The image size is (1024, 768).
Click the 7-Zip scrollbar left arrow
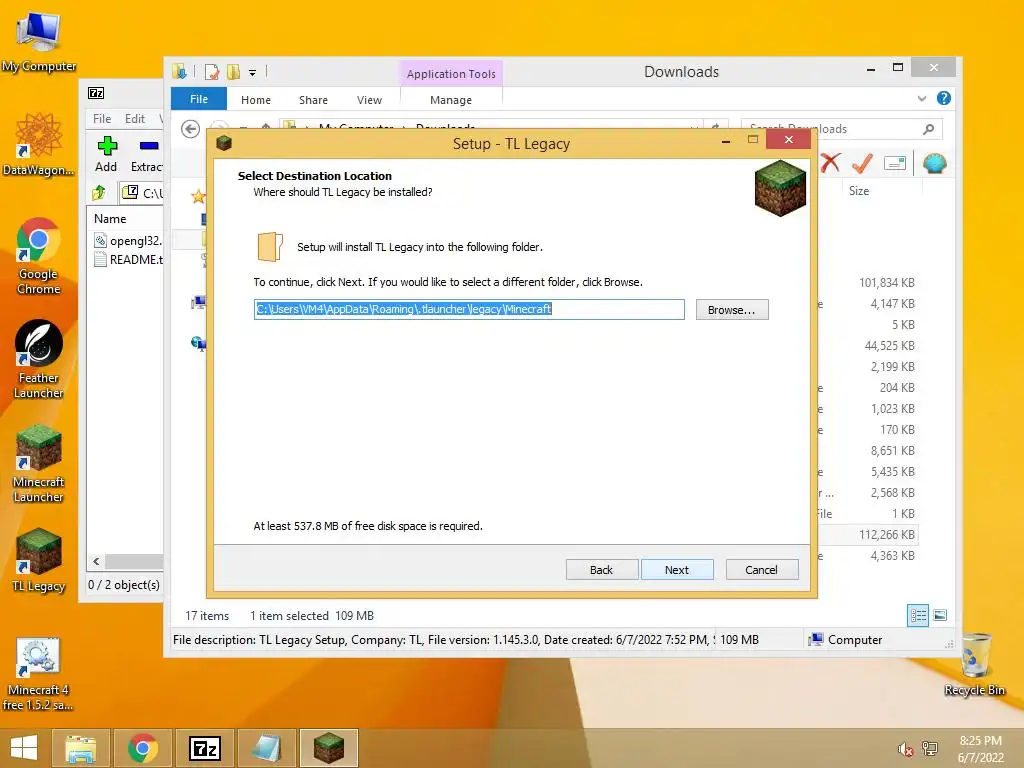pos(96,561)
